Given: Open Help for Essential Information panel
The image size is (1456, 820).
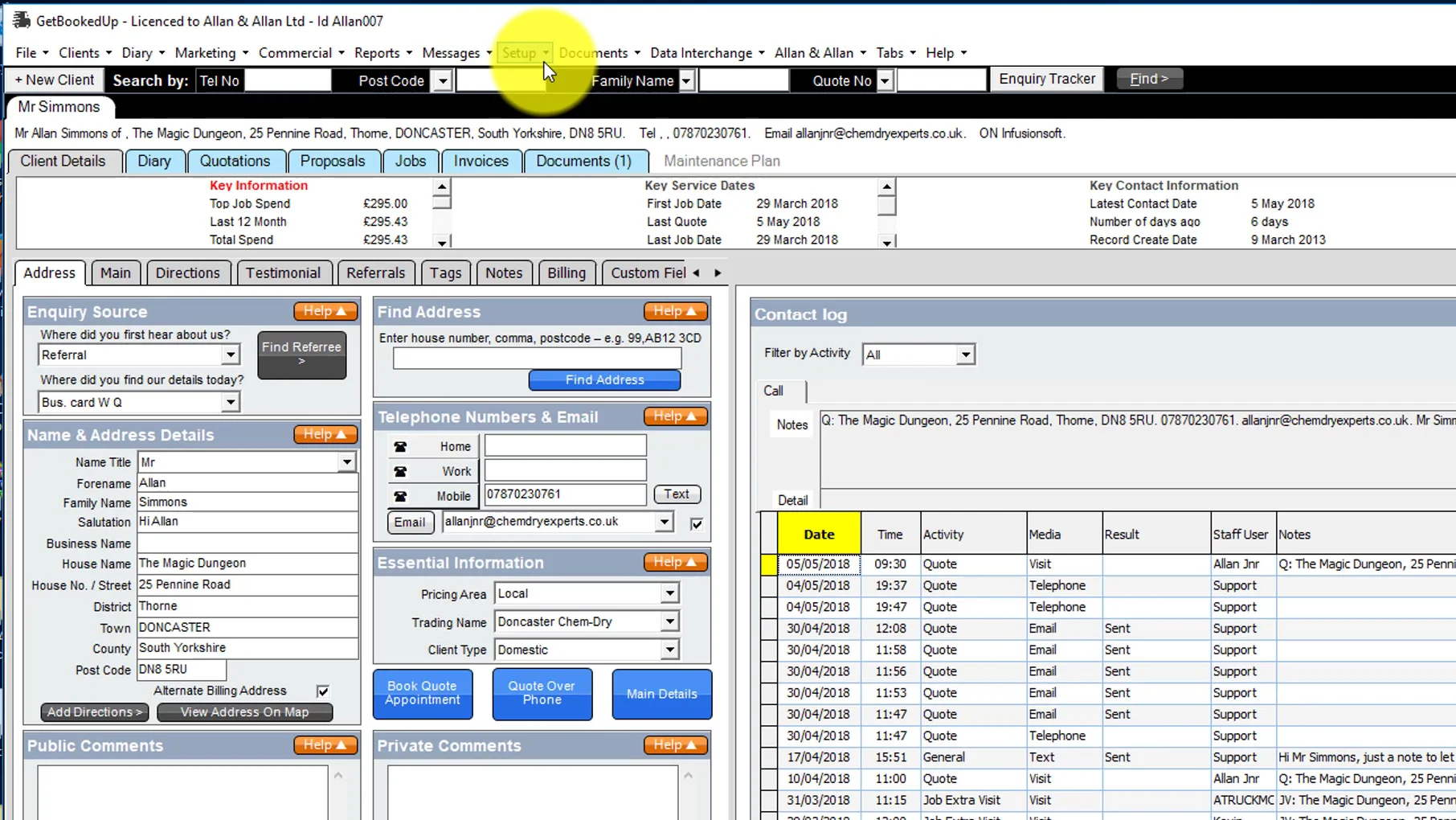Looking at the screenshot, I should coord(676,562).
